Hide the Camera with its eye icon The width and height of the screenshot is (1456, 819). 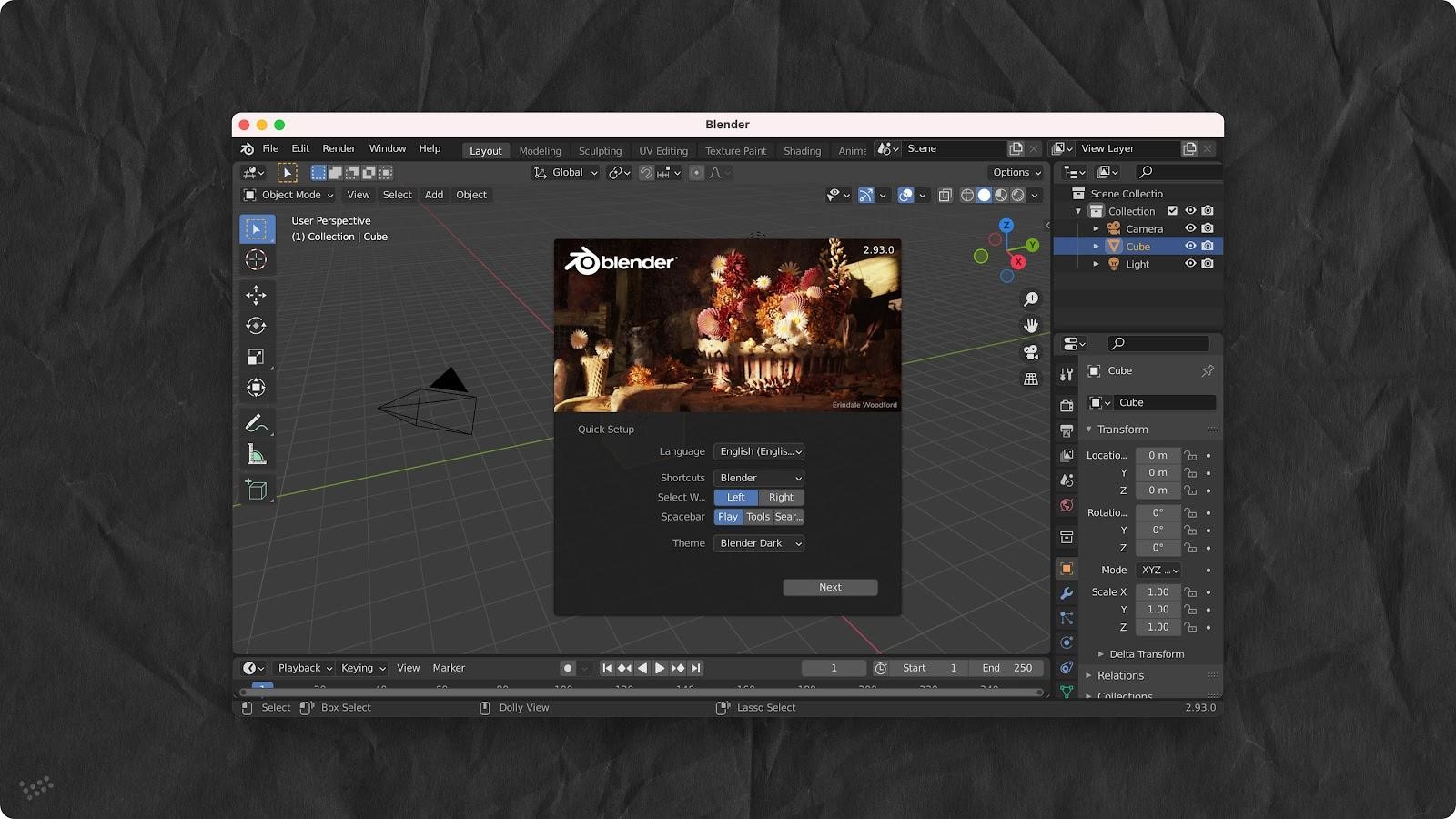point(1190,228)
